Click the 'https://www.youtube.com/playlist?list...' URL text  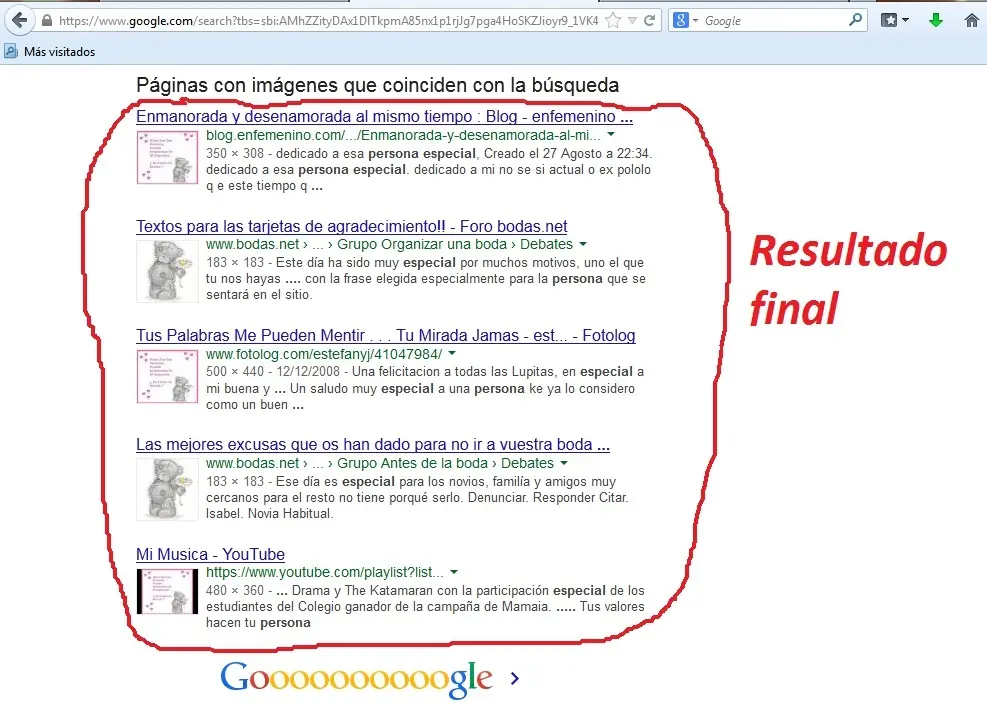(325, 572)
